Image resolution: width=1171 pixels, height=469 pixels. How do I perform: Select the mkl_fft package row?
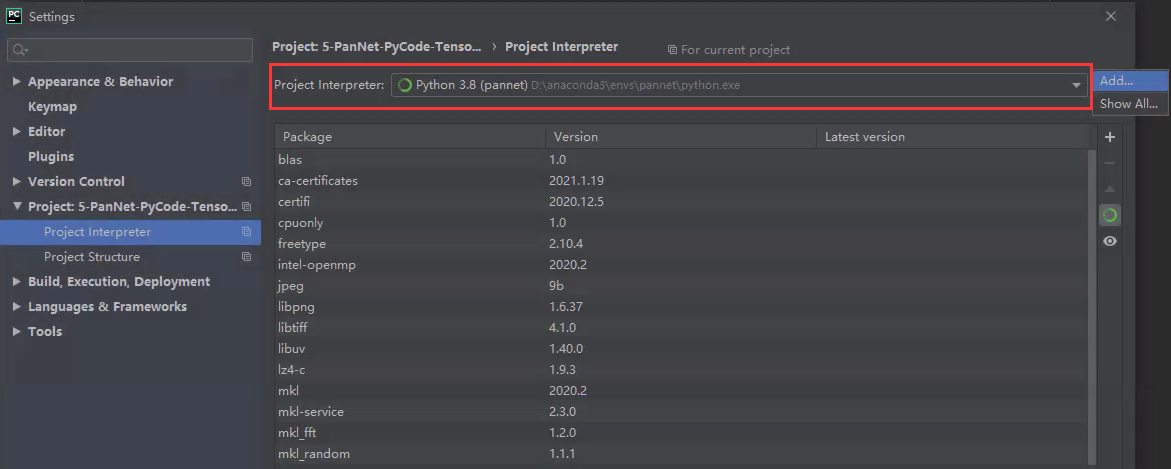[x=683, y=432]
